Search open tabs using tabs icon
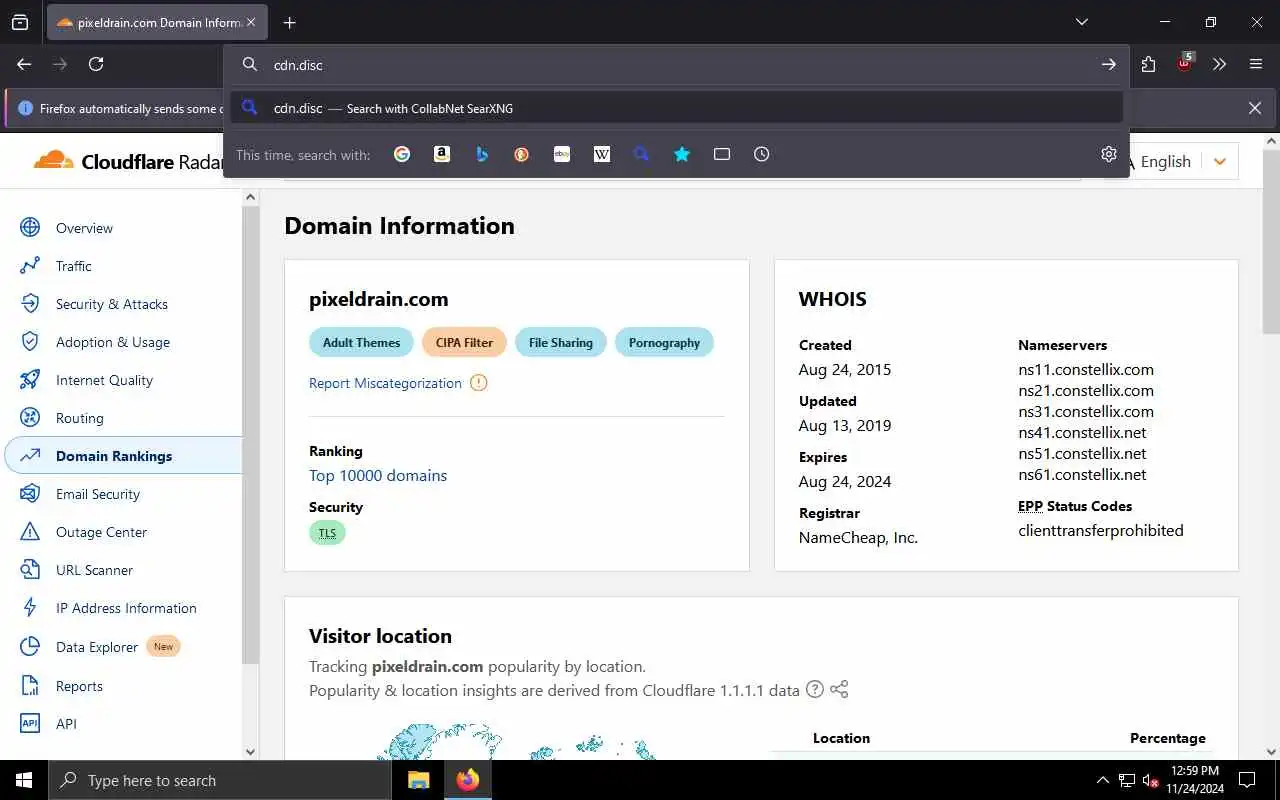Viewport: 1280px width, 800px height. pos(722,154)
